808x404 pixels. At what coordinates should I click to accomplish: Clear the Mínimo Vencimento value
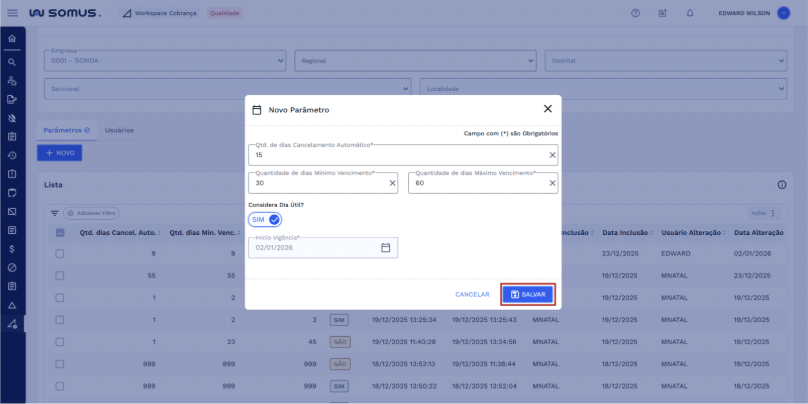pos(392,183)
